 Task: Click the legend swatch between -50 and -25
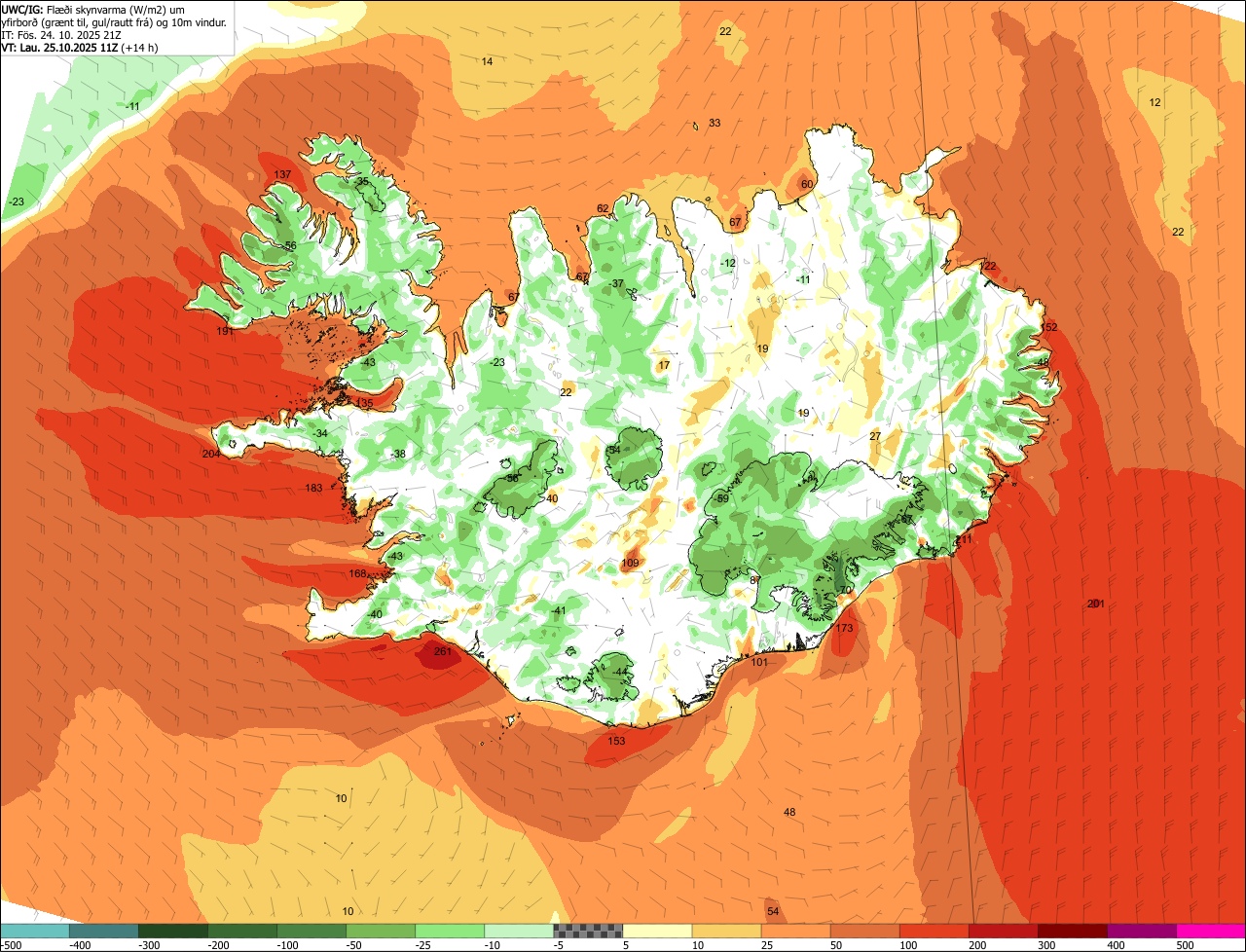tap(381, 931)
